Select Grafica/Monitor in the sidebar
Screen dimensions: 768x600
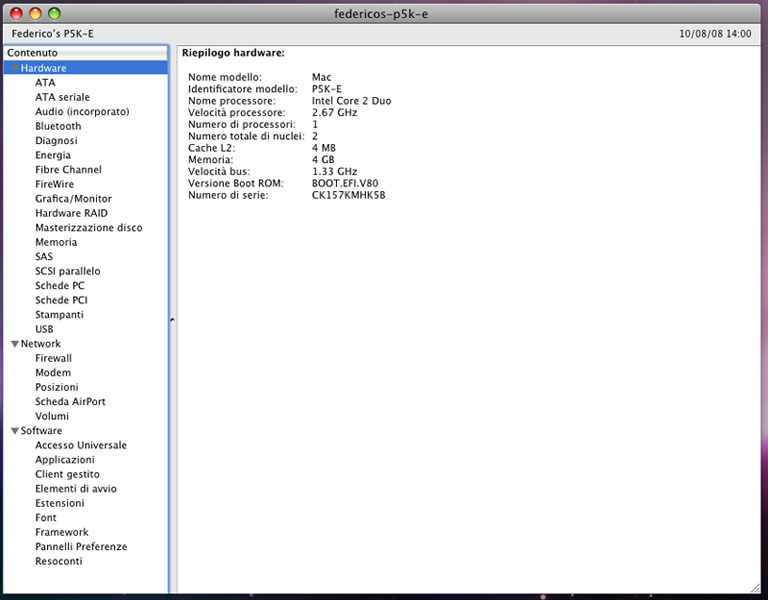tap(73, 199)
